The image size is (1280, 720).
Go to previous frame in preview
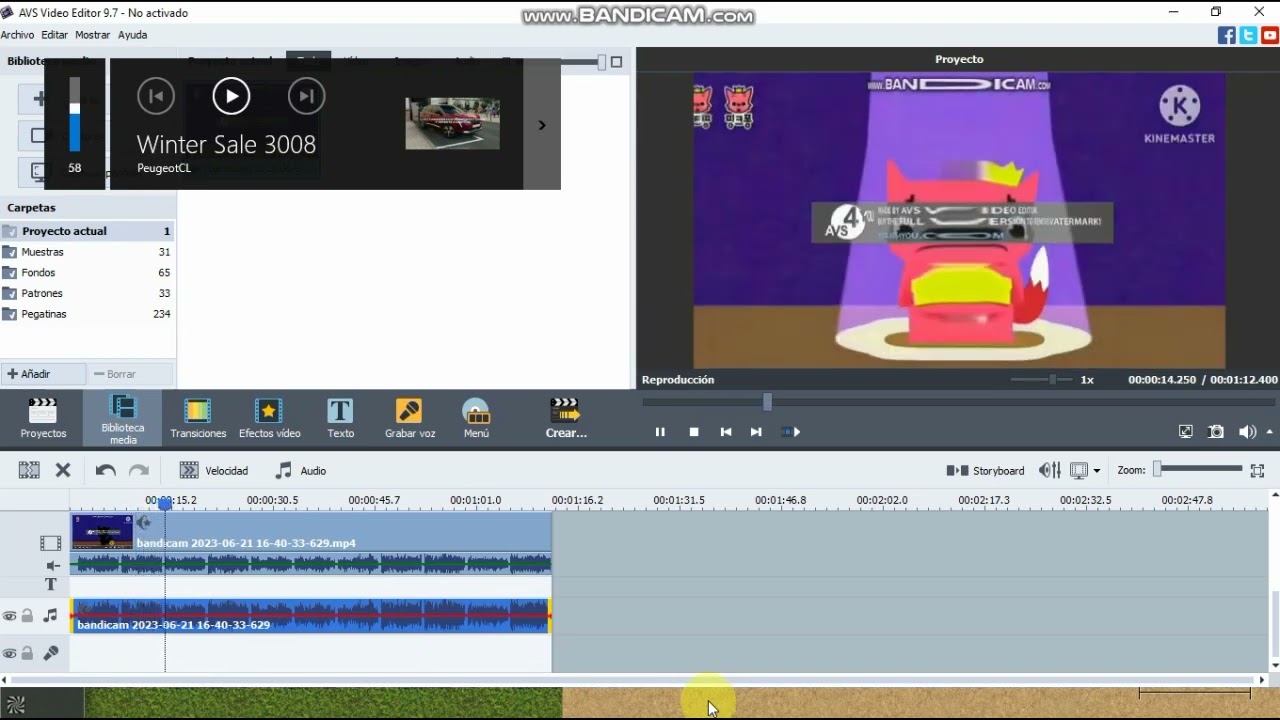(x=726, y=432)
